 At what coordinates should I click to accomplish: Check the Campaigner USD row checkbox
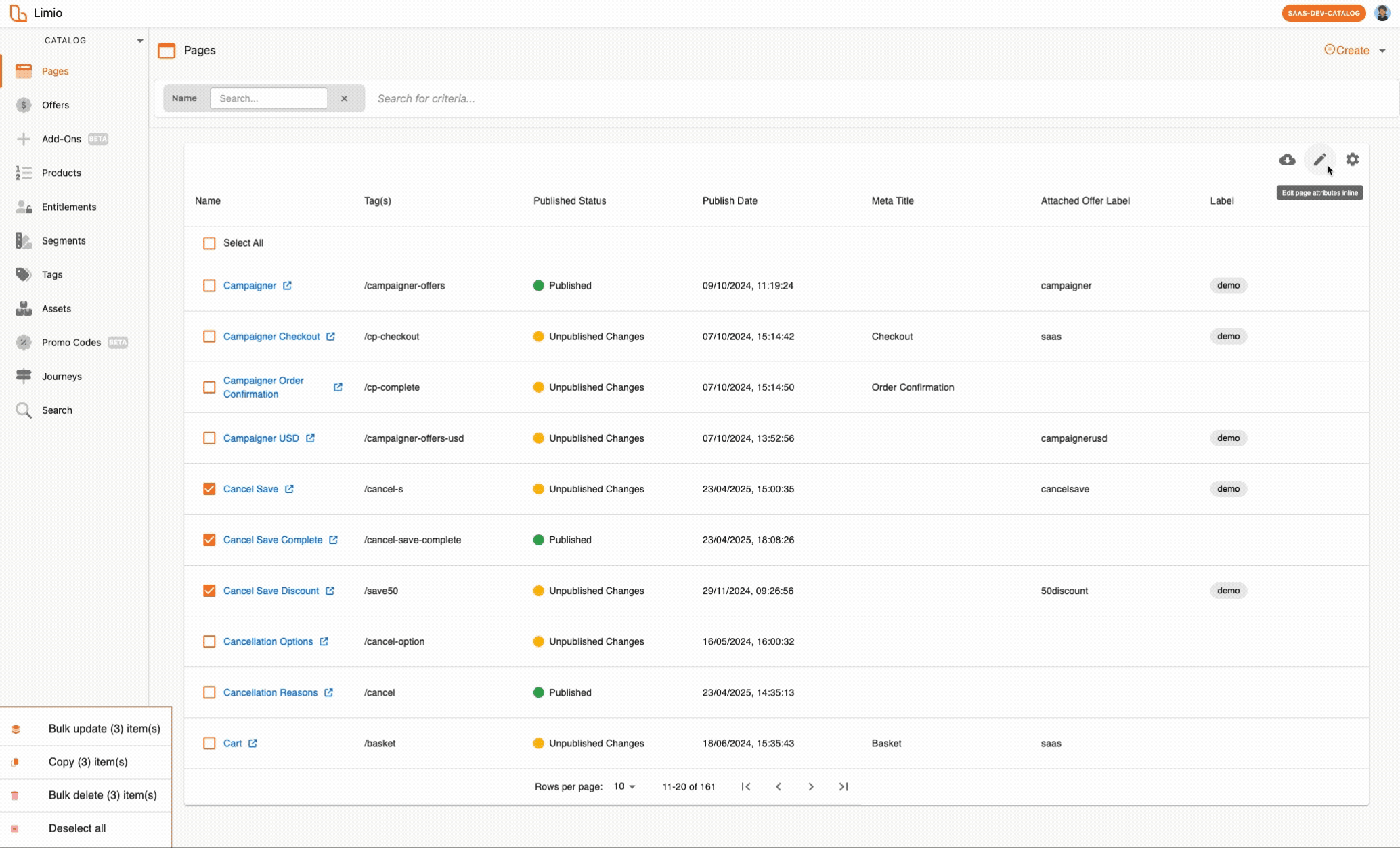[209, 438]
